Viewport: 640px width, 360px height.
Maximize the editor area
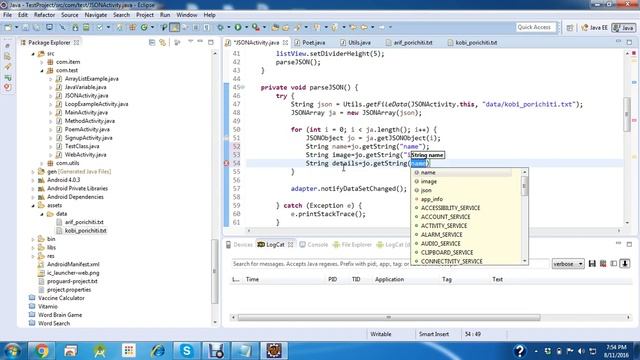click(x=629, y=42)
